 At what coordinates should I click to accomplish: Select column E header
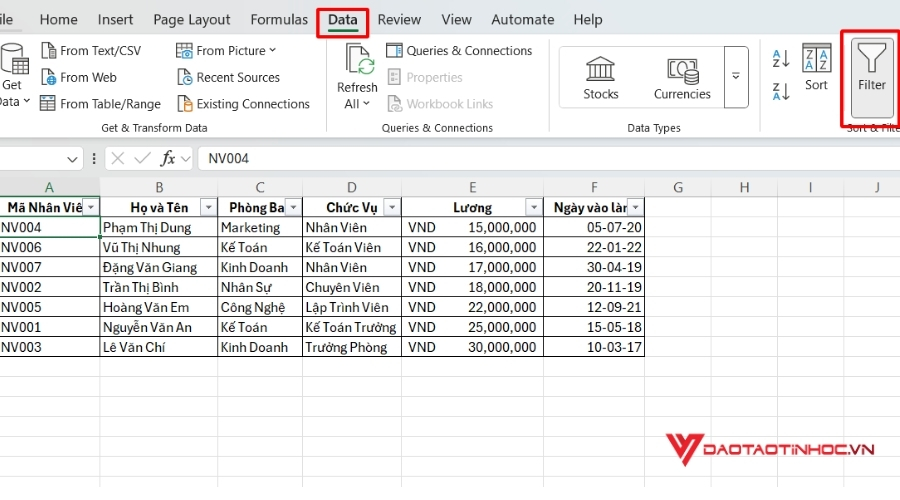[472, 187]
